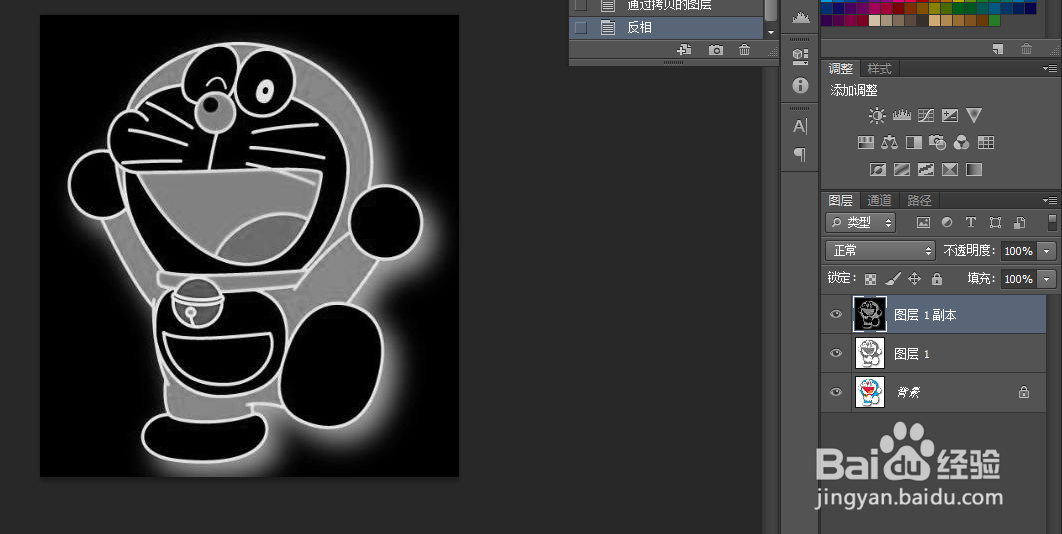1062x534 pixels.
Task: Toggle lock position for the layer
Action: coord(914,279)
